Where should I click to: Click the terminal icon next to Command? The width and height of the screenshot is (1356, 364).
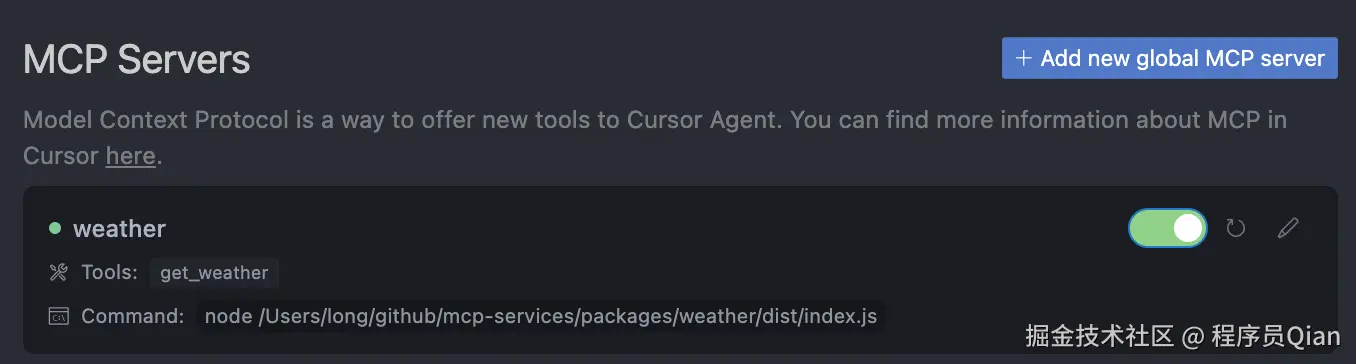point(58,316)
